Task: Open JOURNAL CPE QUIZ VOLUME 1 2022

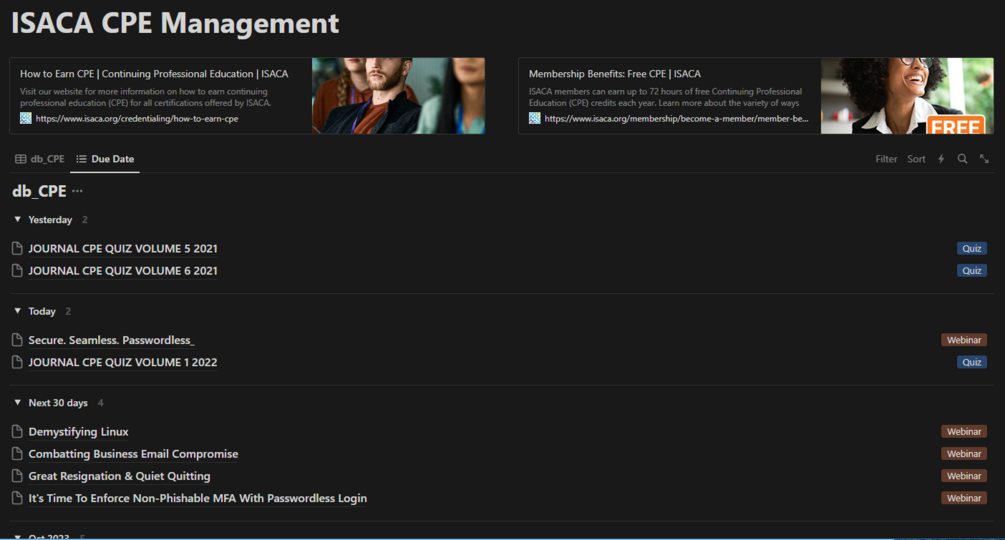Action: coord(122,362)
